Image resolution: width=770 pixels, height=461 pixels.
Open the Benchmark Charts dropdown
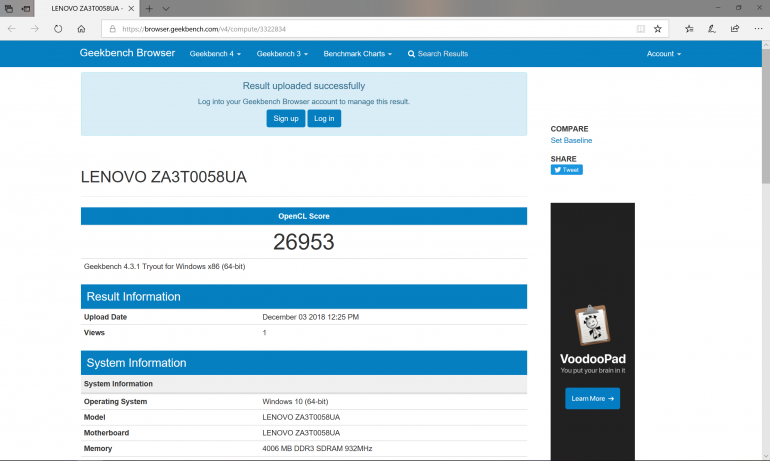click(358, 54)
